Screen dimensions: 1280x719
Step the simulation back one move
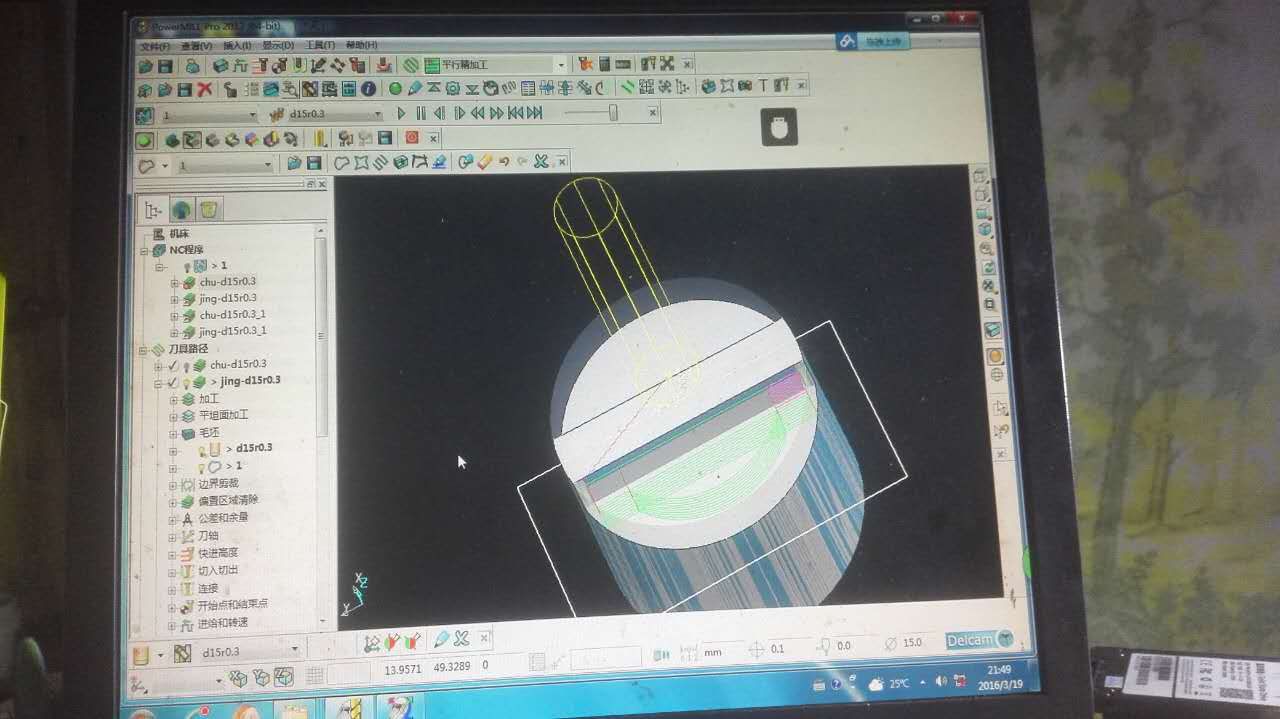439,114
